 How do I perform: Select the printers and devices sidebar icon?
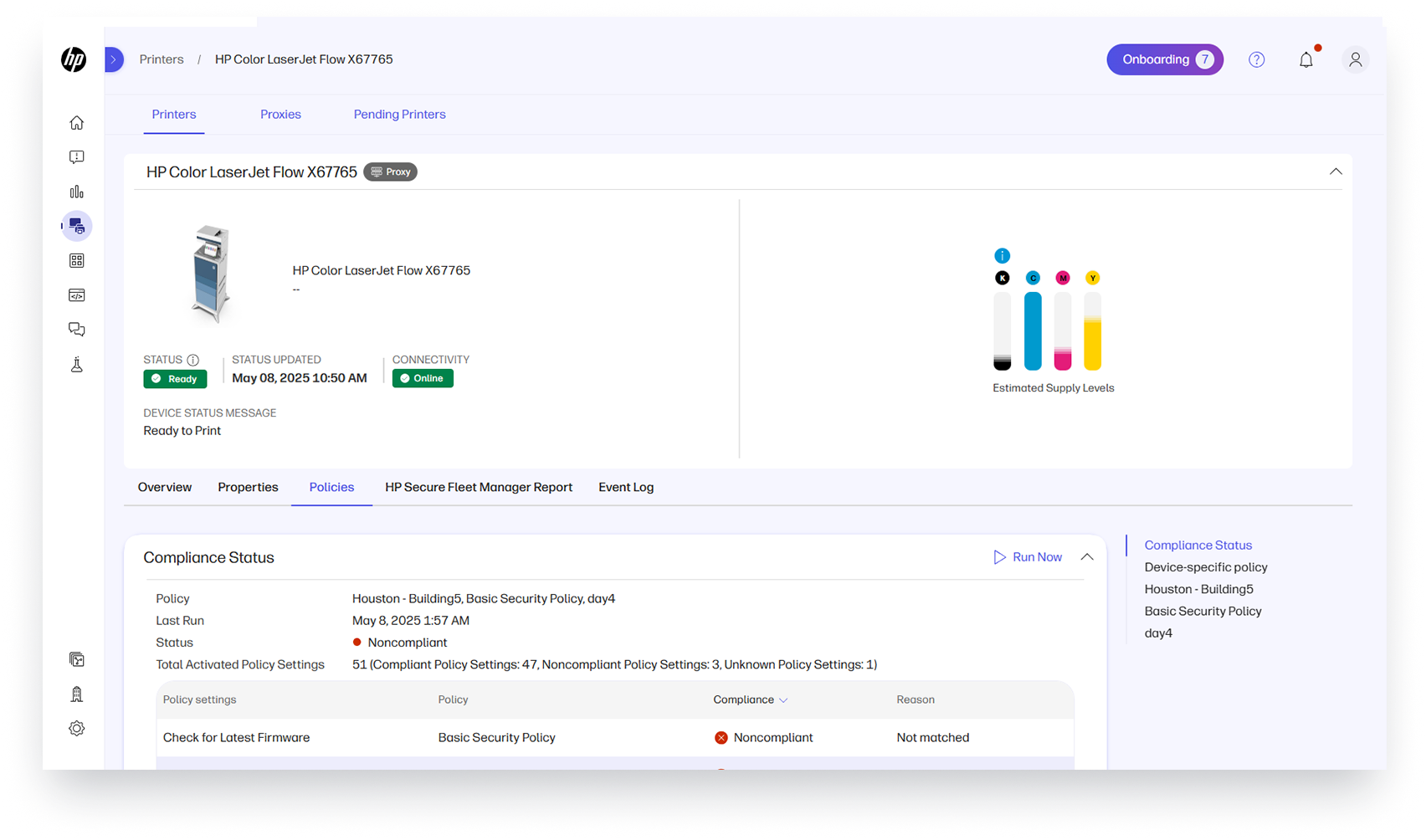[77, 226]
